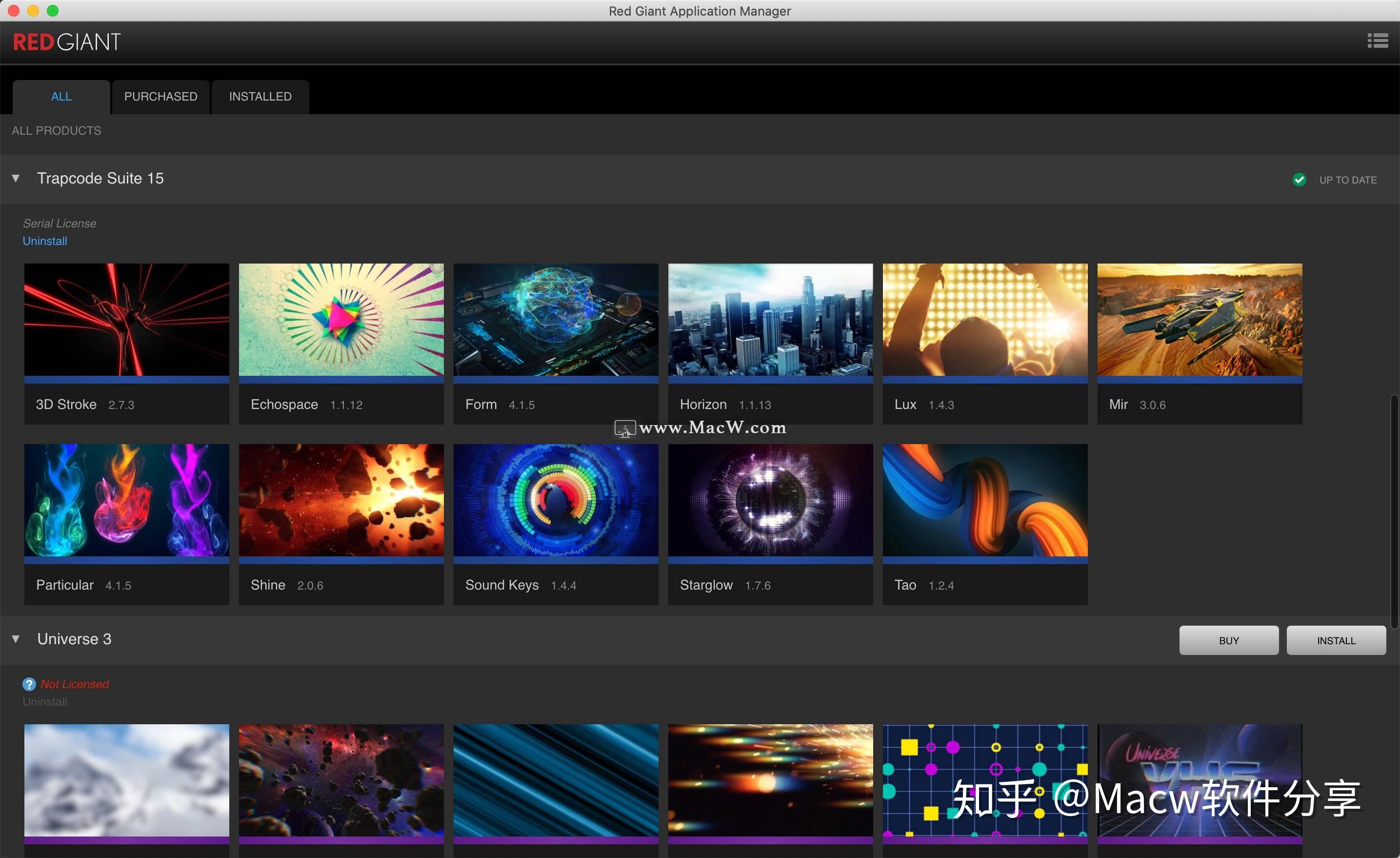The image size is (1400, 858).
Task: Select the ALL tab
Action: click(61, 96)
